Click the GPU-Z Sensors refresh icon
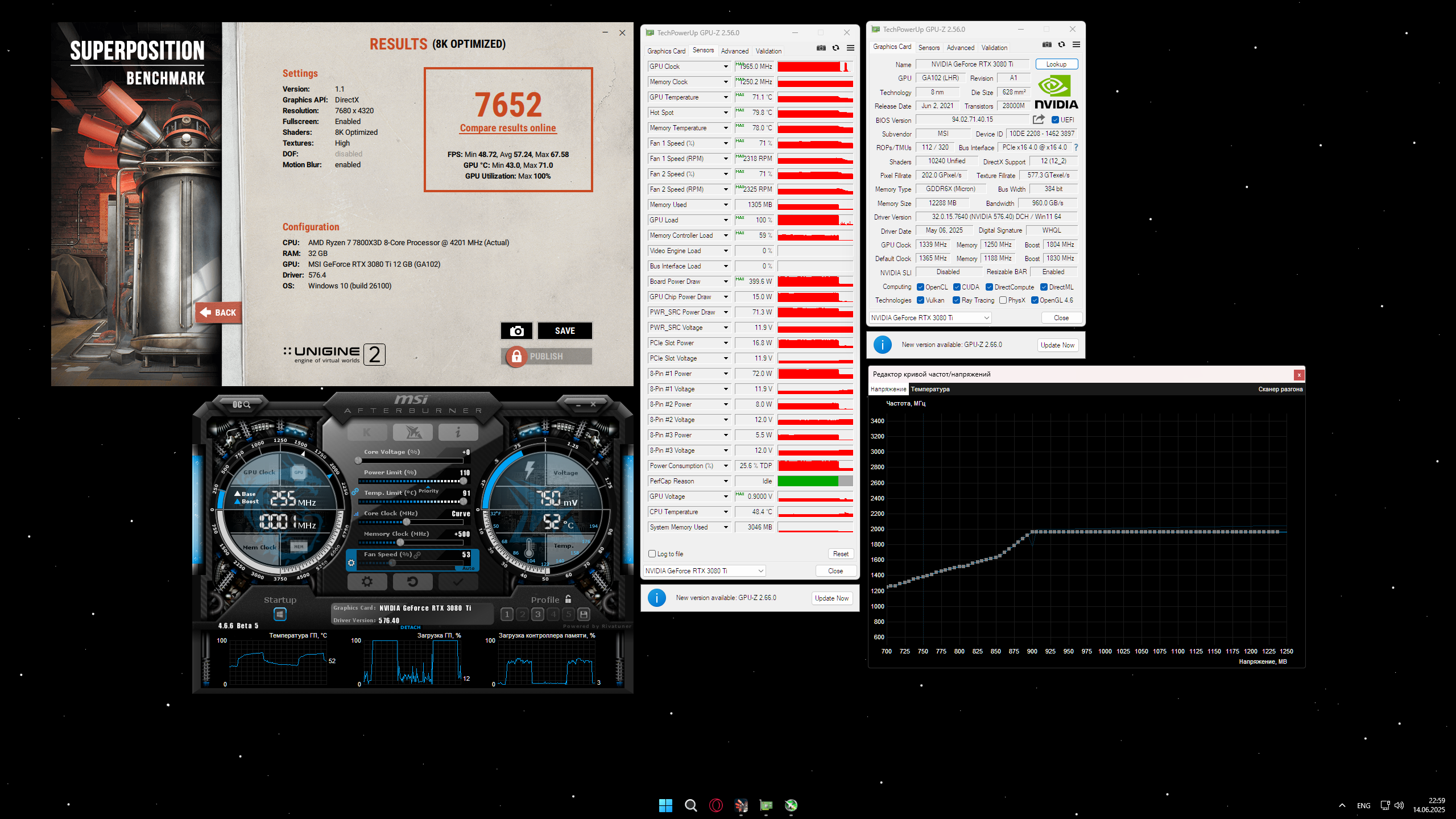The width and height of the screenshot is (1456, 819). click(835, 48)
